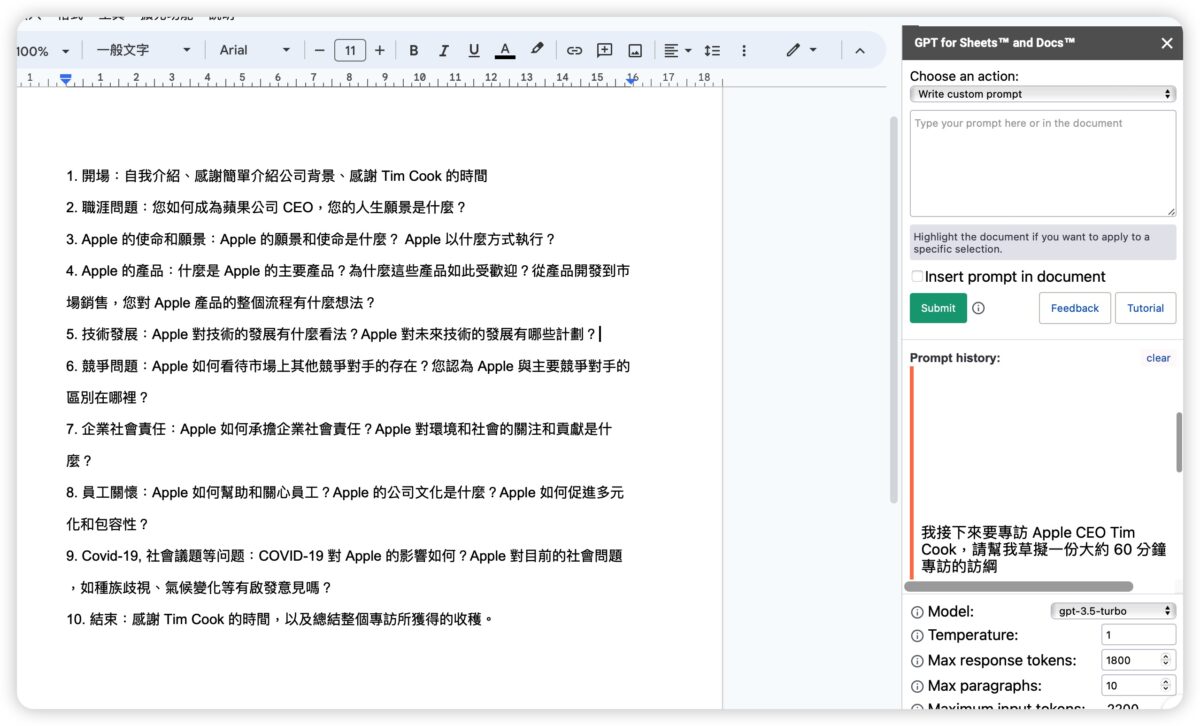Toggle italic formatting in the toolbar
Image resolution: width=1200 pixels, height=726 pixels.
[x=443, y=50]
